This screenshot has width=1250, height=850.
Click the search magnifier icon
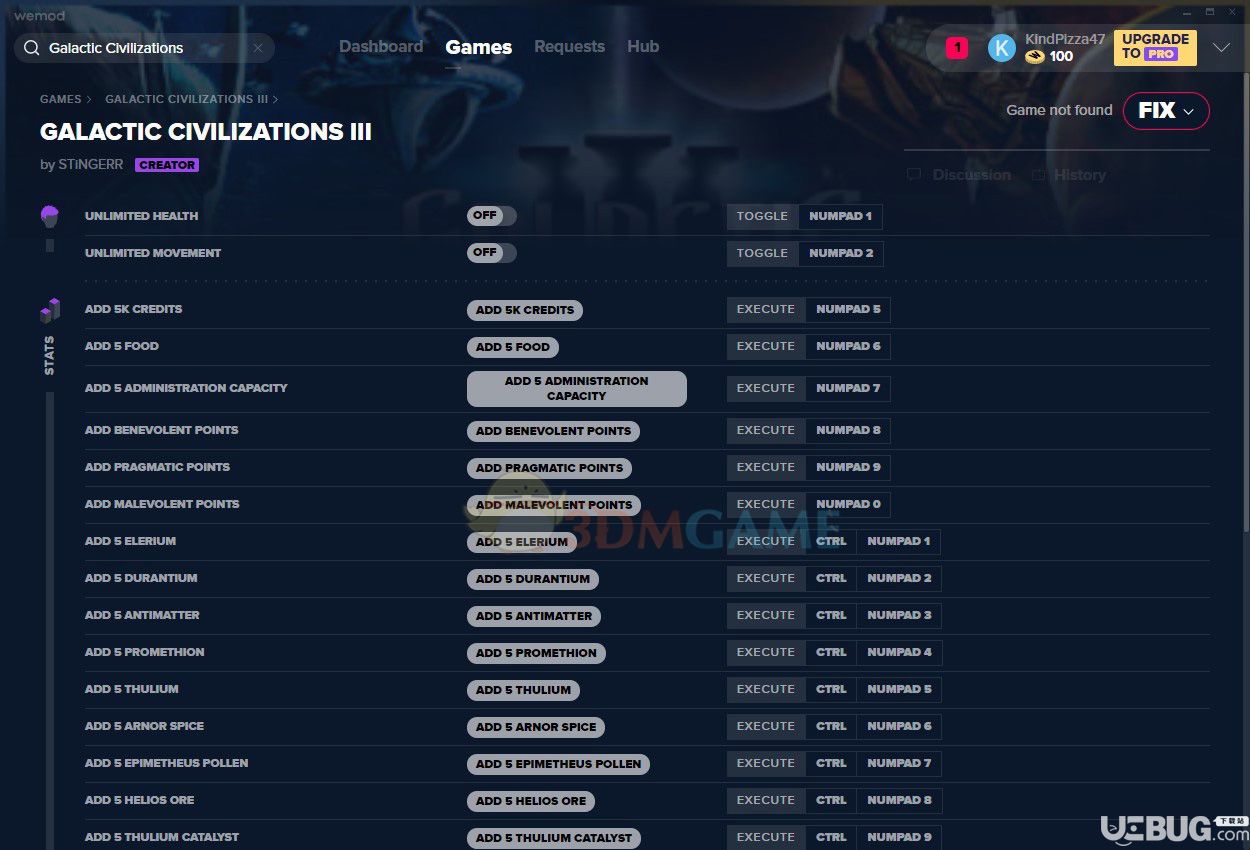coord(32,48)
